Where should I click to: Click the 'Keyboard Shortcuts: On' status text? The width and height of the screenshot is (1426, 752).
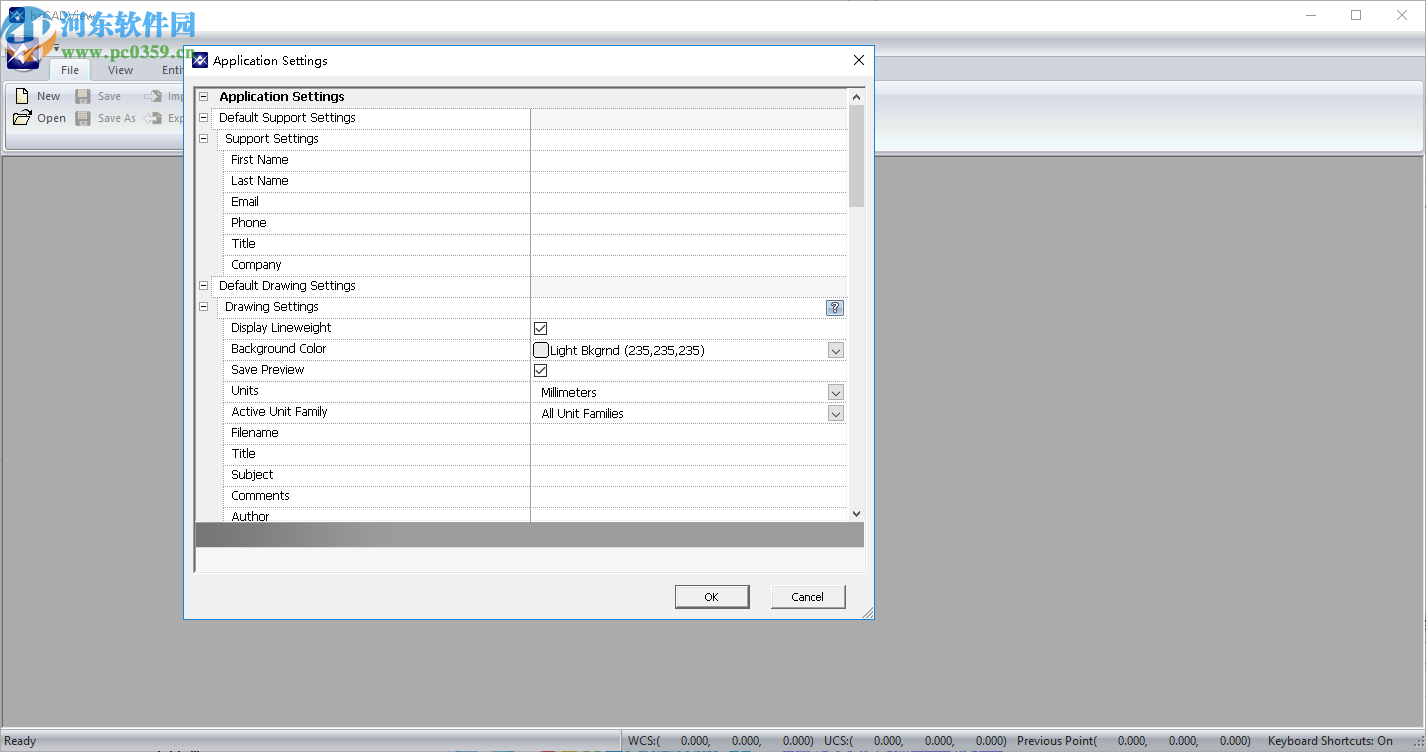tap(1330, 741)
